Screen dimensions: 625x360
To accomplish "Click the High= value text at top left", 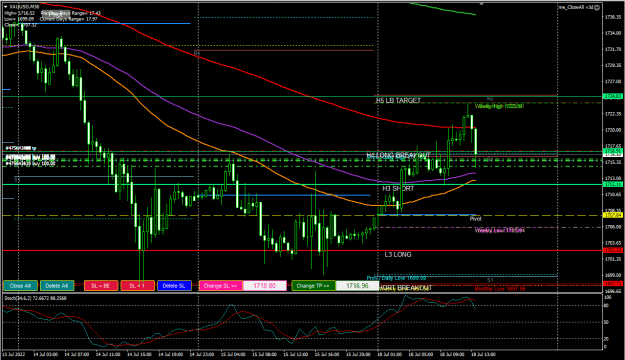I will [x=20, y=13].
